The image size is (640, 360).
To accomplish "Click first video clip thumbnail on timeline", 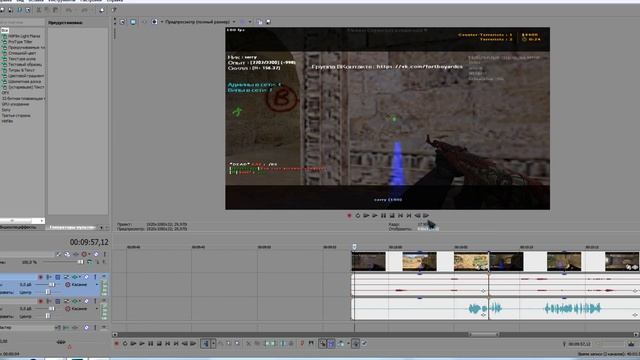I will 369,262.
